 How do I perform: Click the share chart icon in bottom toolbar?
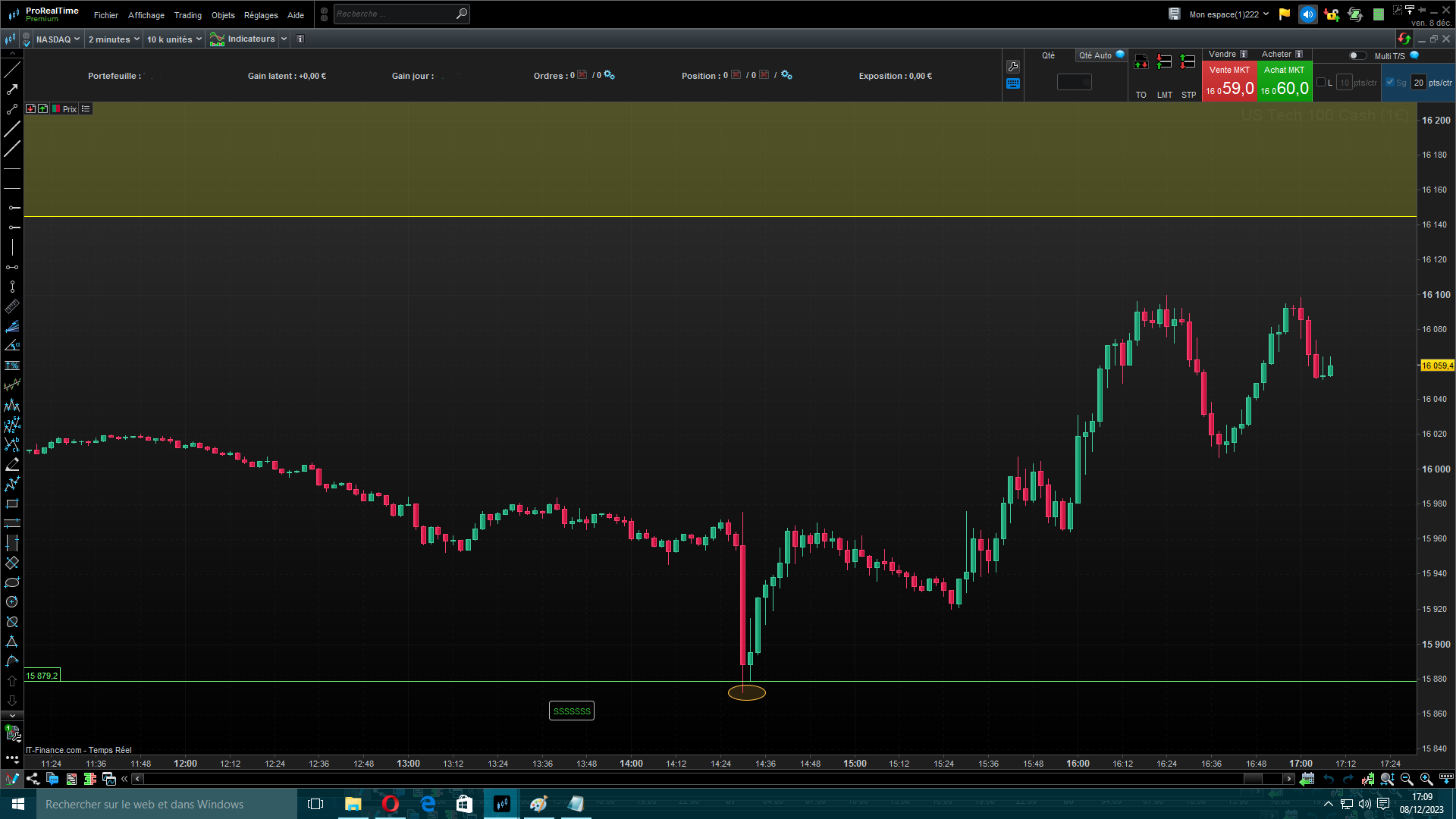click(33, 779)
